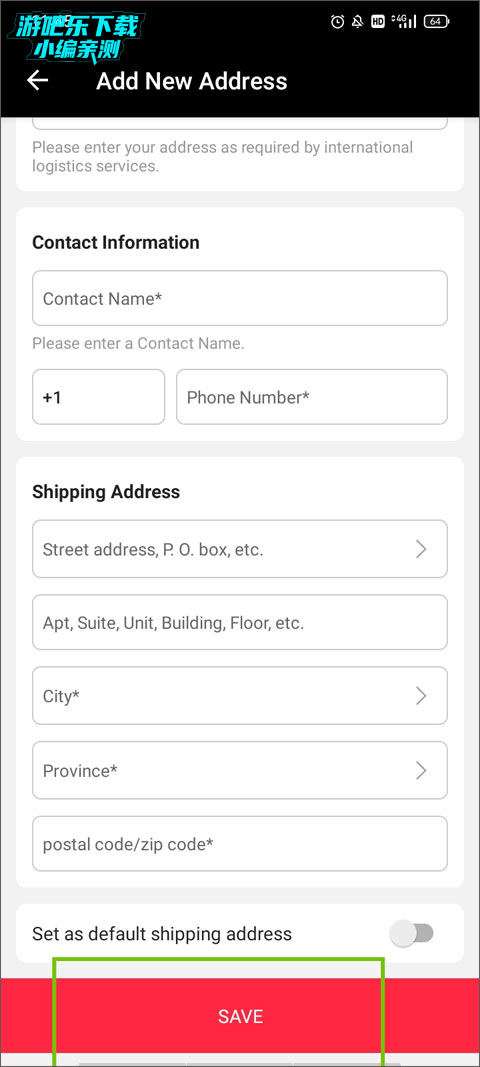The image size is (480, 1067).
Task: Tap the City field text
Action: coord(61,696)
